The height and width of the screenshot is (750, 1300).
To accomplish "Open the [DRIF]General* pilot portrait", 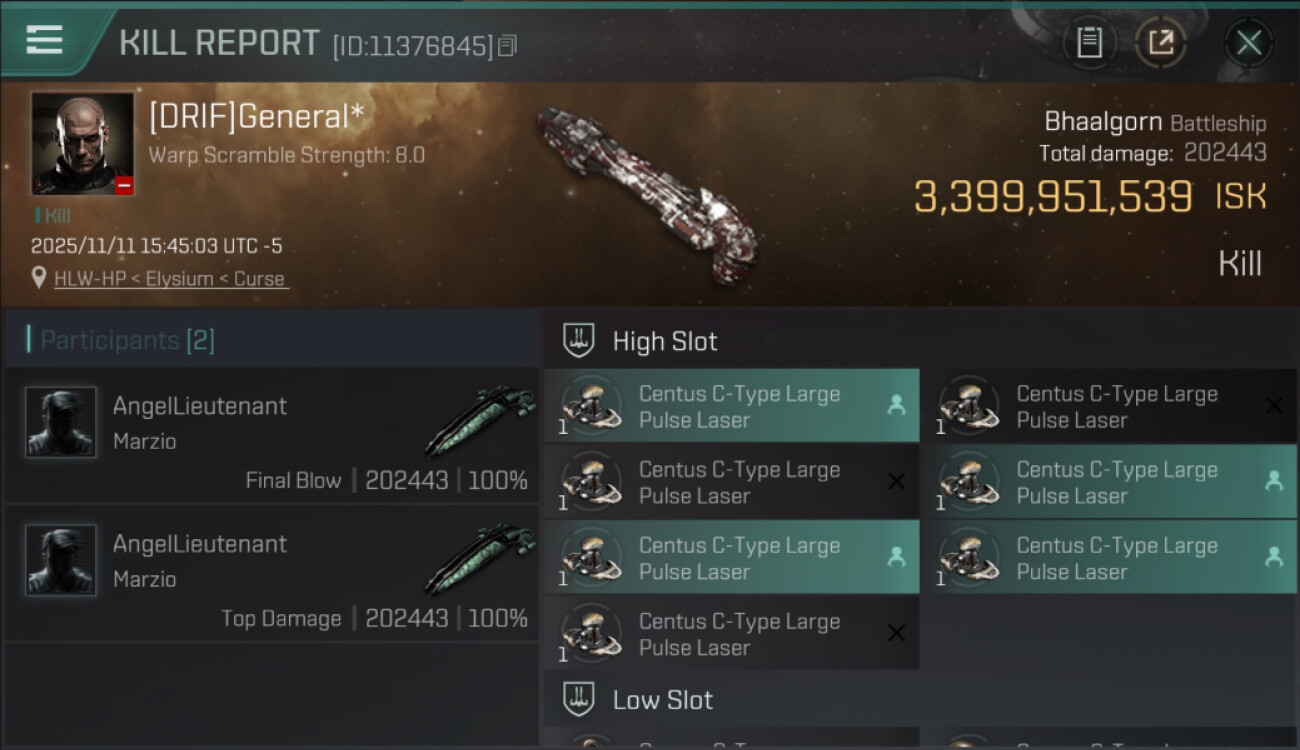I will click(x=82, y=143).
